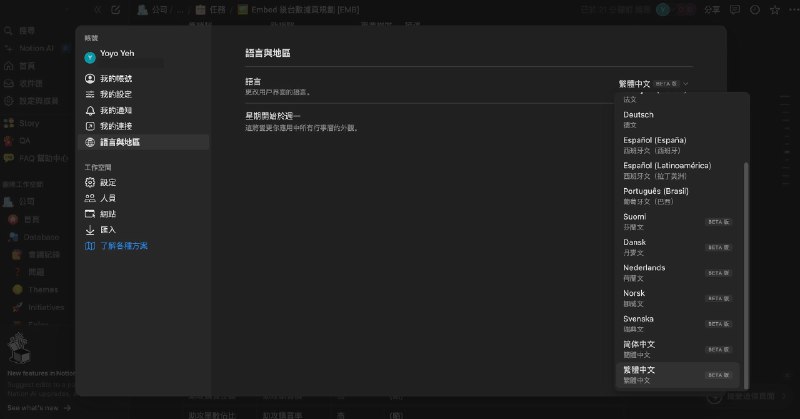Choose Español (Latinoamérica) language option
This screenshot has height=419, width=800.
tap(678, 170)
